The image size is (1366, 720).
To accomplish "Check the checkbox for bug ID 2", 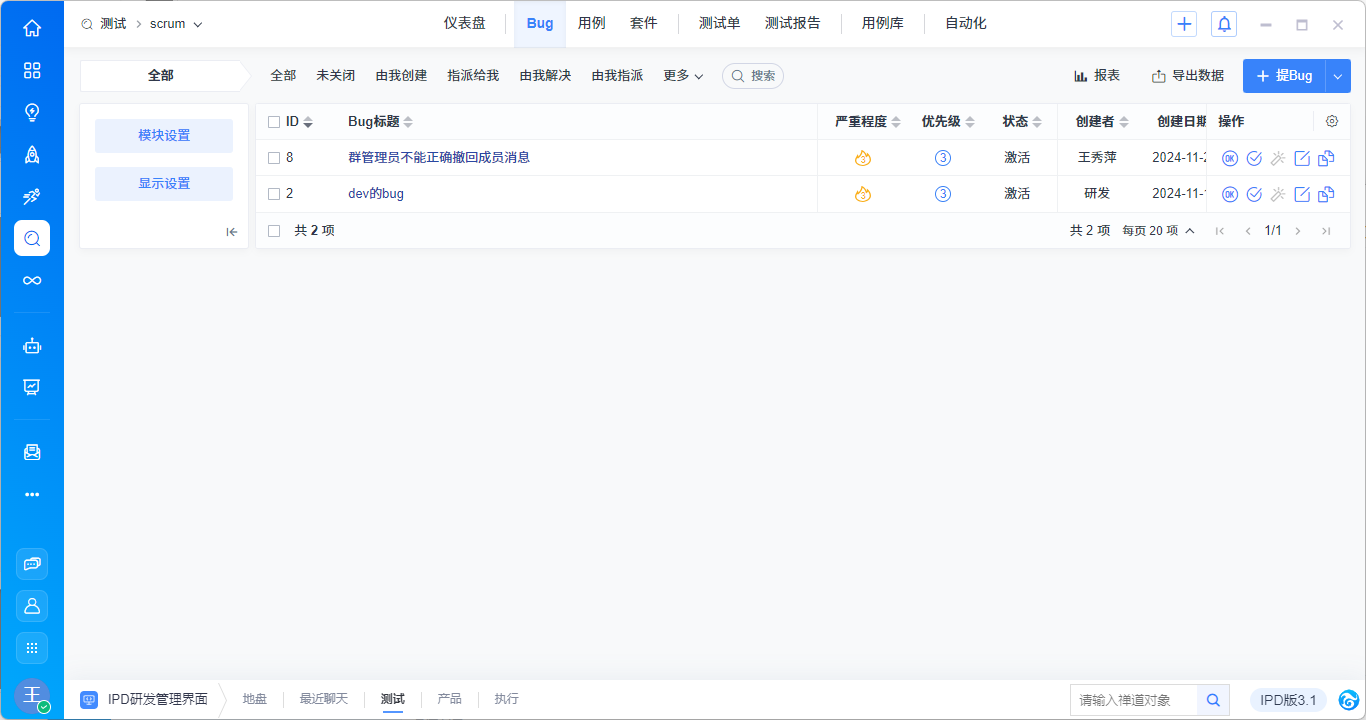I will (x=274, y=194).
